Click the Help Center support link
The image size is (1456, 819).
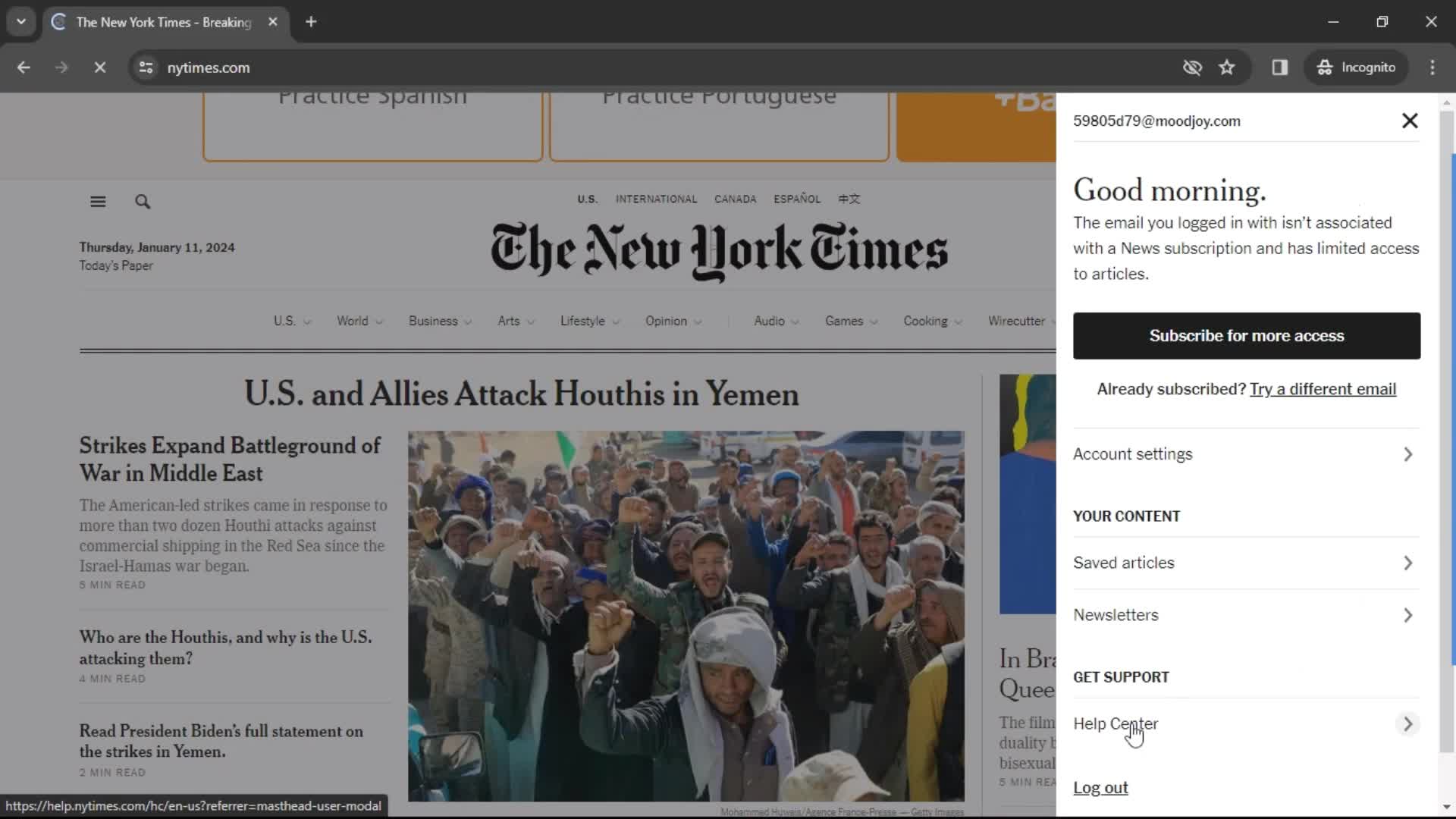click(1116, 723)
